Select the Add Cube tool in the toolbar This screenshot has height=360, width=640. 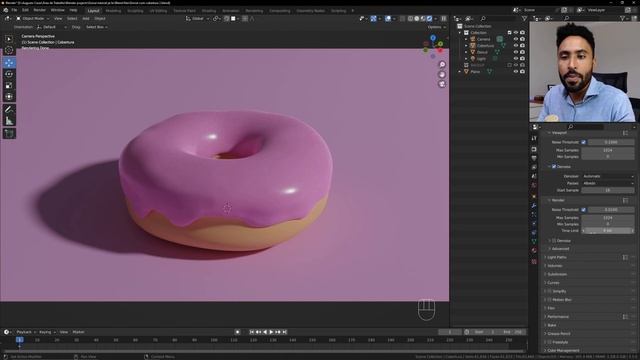[9, 133]
